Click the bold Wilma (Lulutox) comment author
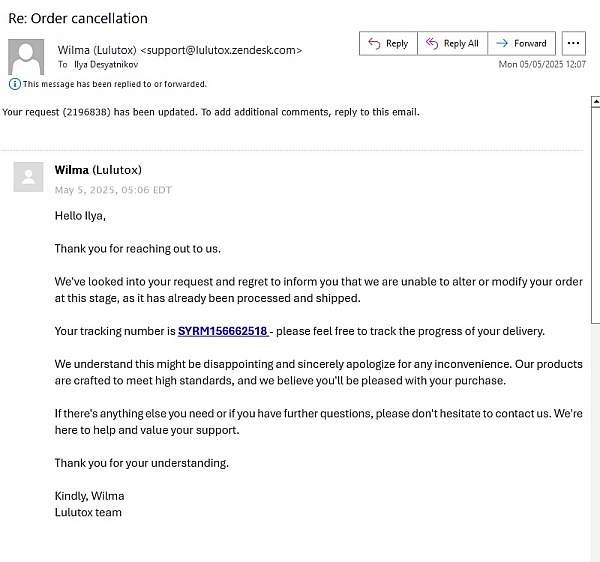 tap(98, 170)
